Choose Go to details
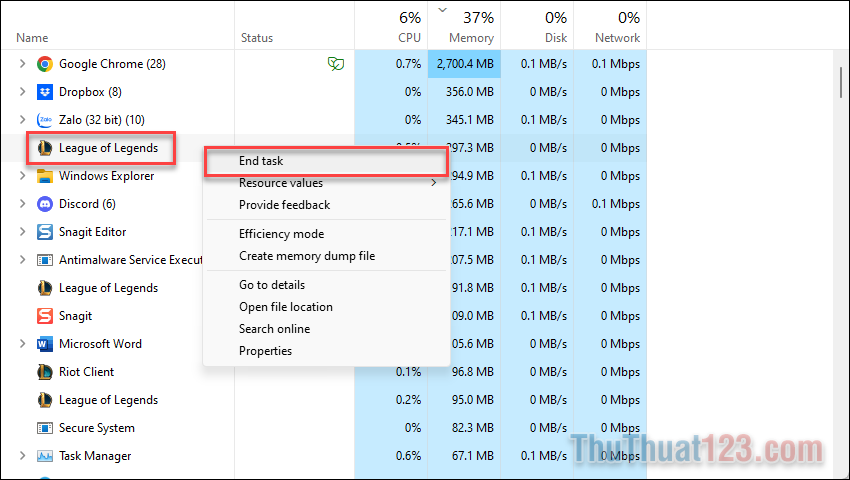The width and height of the screenshot is (850, 480). (326, 285)
